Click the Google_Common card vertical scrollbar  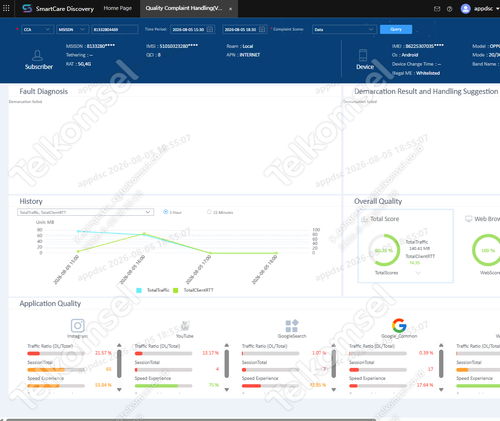coord(441,364)
